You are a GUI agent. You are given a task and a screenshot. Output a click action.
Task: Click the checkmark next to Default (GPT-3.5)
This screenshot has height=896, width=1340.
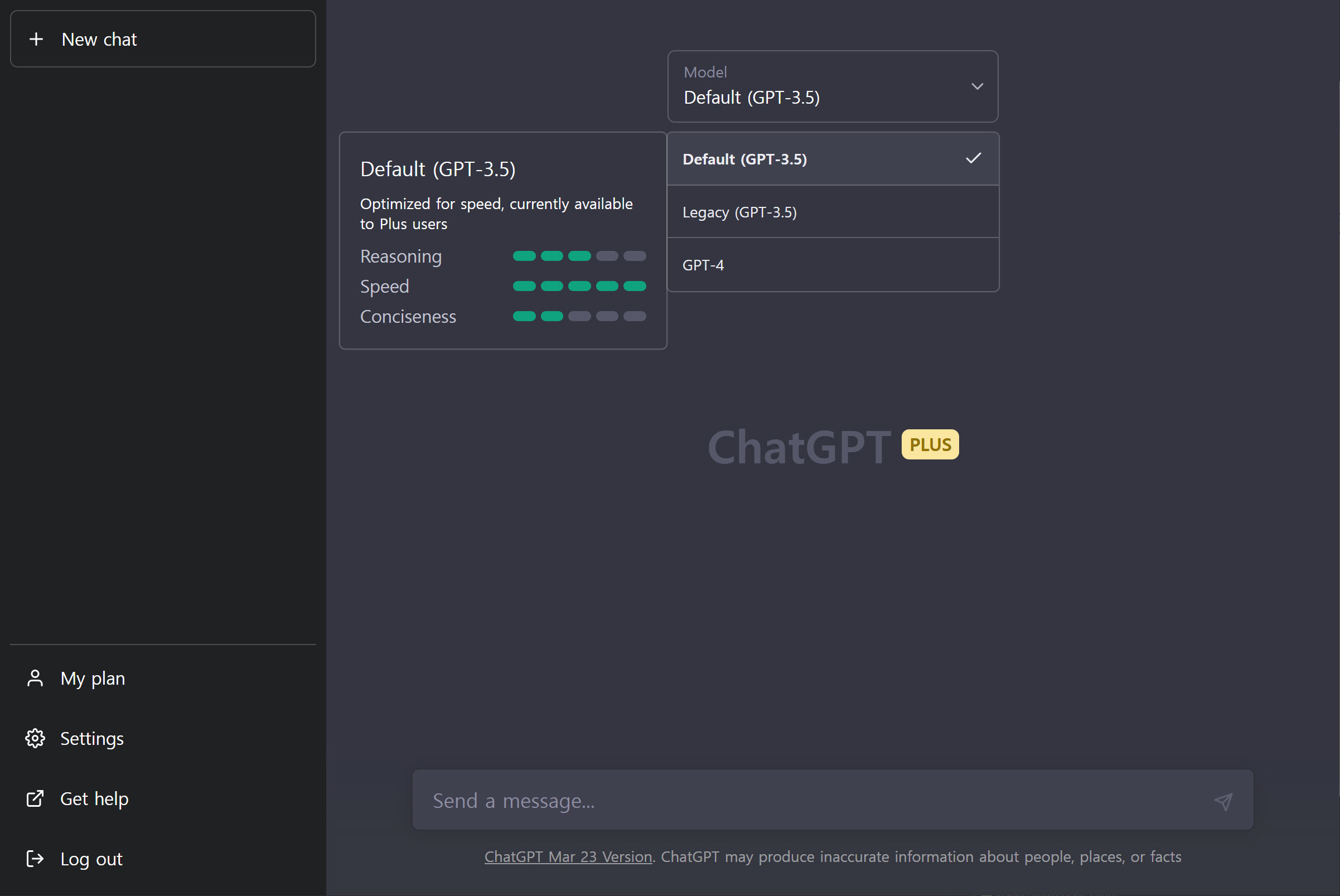(x=973, y=158)
